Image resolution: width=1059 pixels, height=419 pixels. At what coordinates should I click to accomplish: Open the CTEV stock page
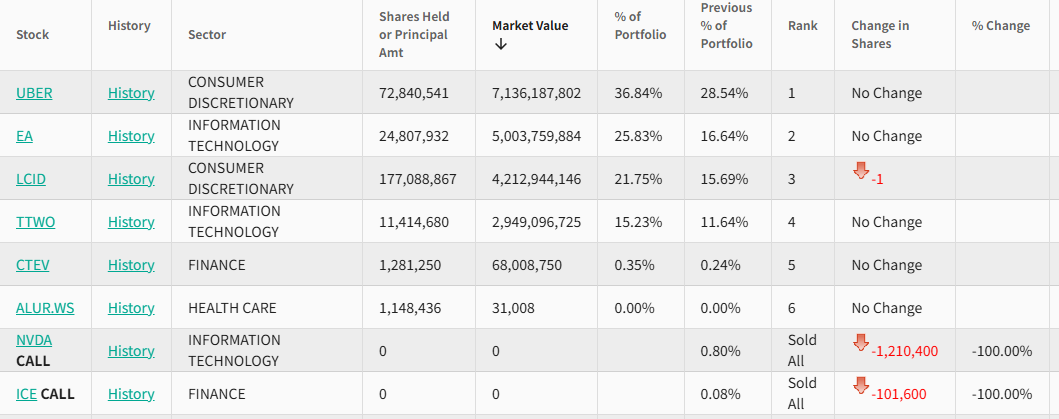coord(33,265)
